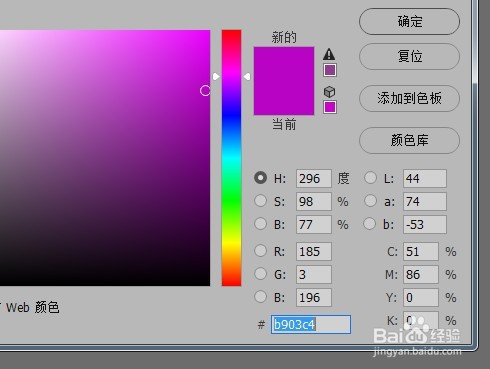Select the H hue radio button
Screen dimensions: 490x369
(x=260, y=178)
